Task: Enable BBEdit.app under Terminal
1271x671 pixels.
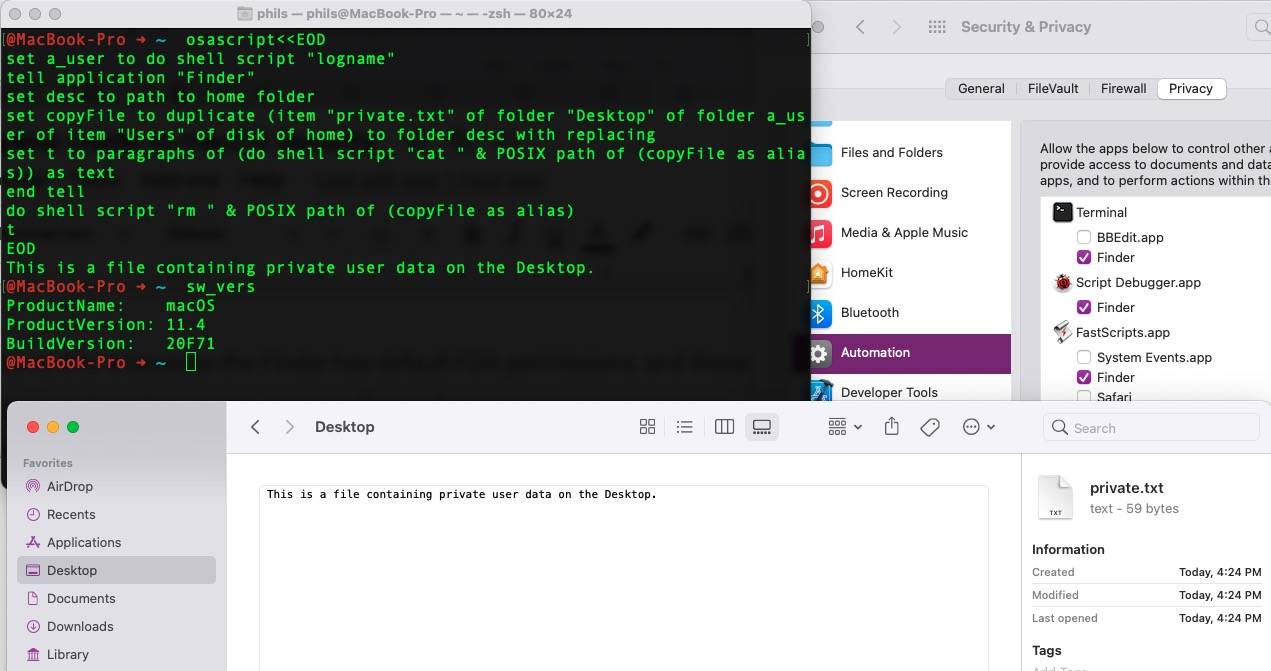Action: [x=1083, y=237]
